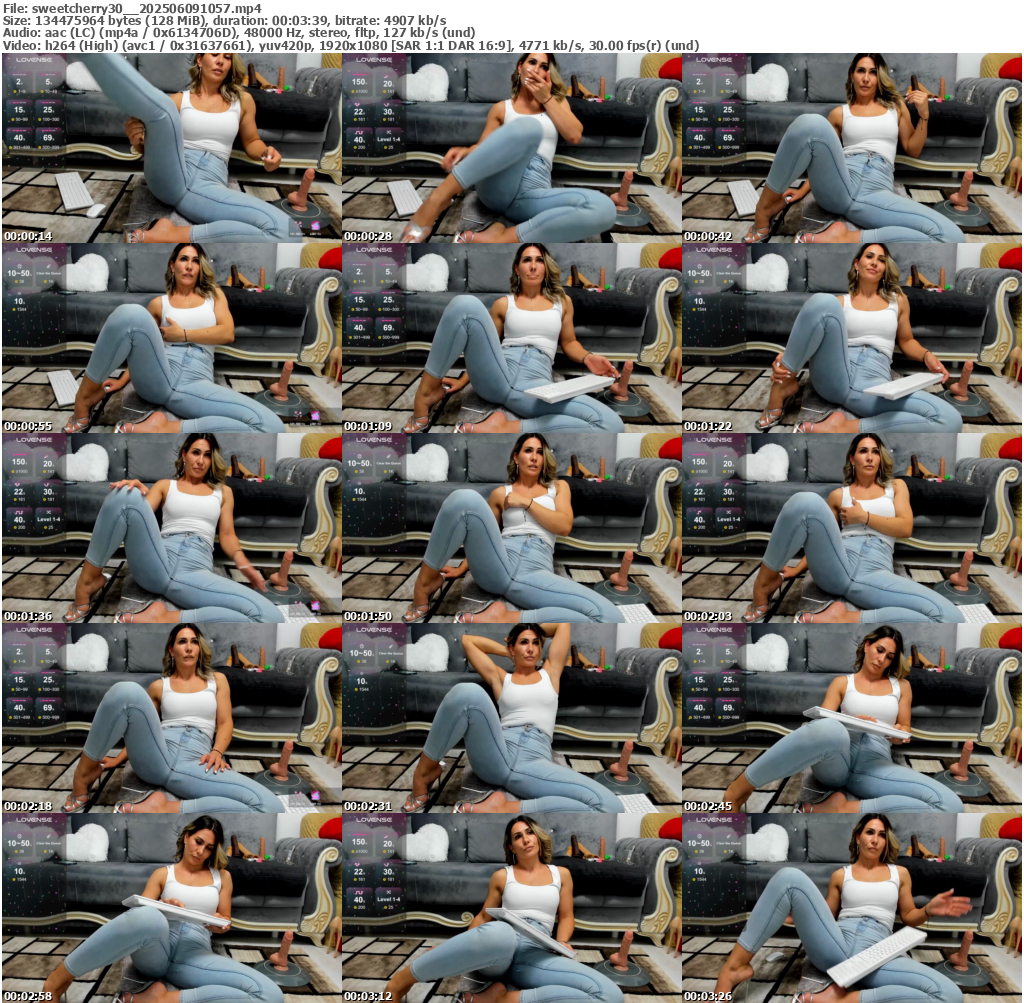The image size is (1024, 1003).
Task: Select the thumbnail stamped 00:03:12
Action: [x=512, y=907]
